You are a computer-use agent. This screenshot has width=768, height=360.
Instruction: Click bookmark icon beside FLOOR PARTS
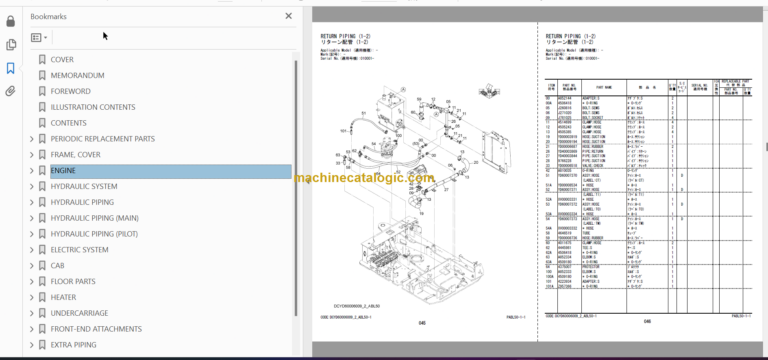[x=42, y=282]
